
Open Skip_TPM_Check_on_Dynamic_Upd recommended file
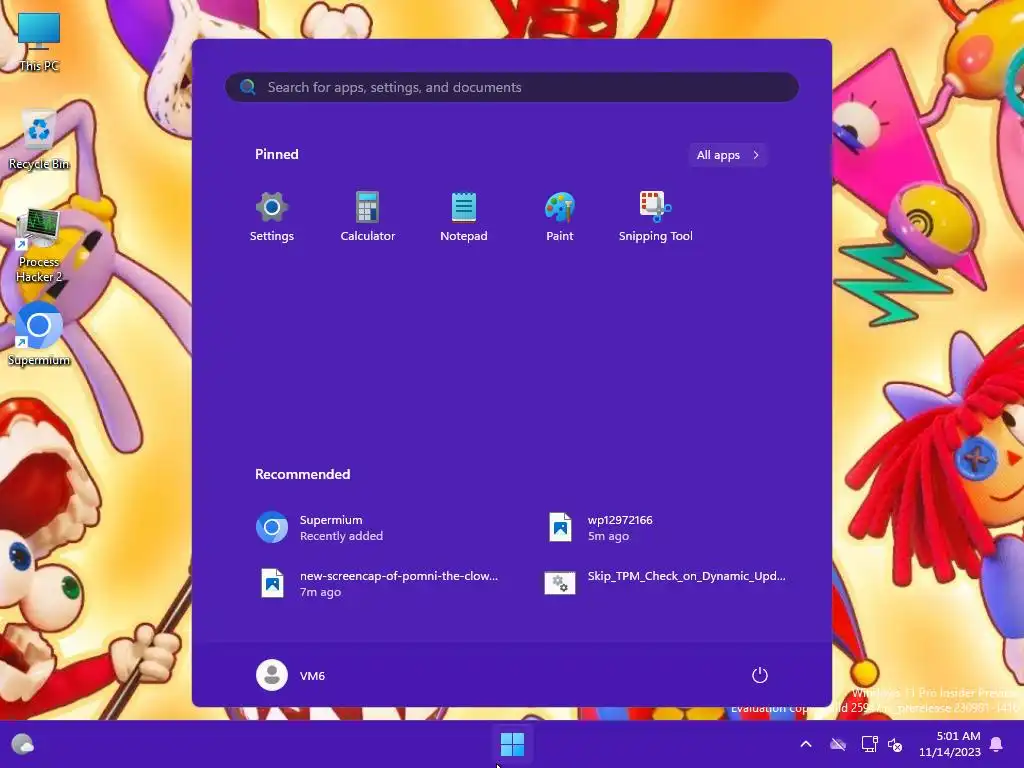click(667, 583)
